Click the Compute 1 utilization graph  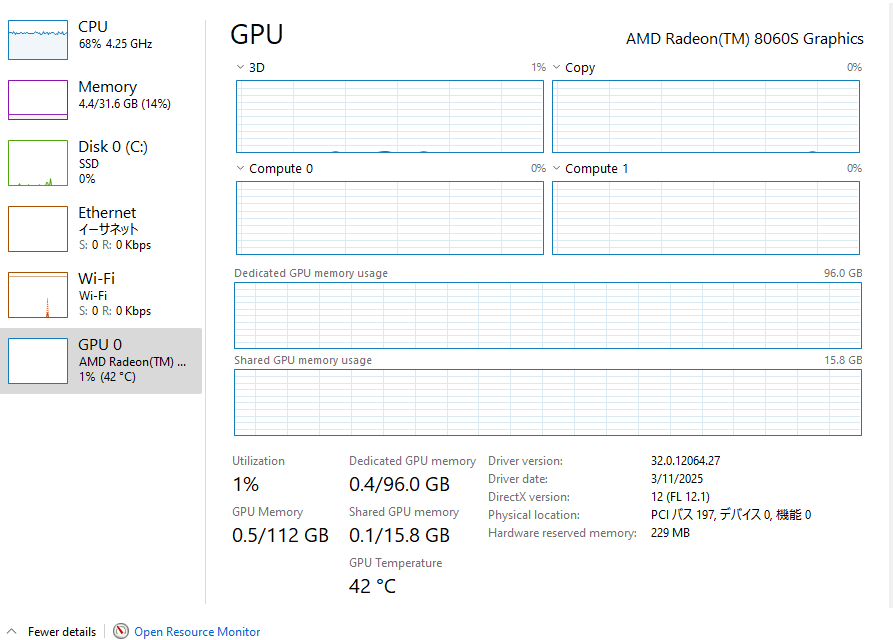click(706, 218)
